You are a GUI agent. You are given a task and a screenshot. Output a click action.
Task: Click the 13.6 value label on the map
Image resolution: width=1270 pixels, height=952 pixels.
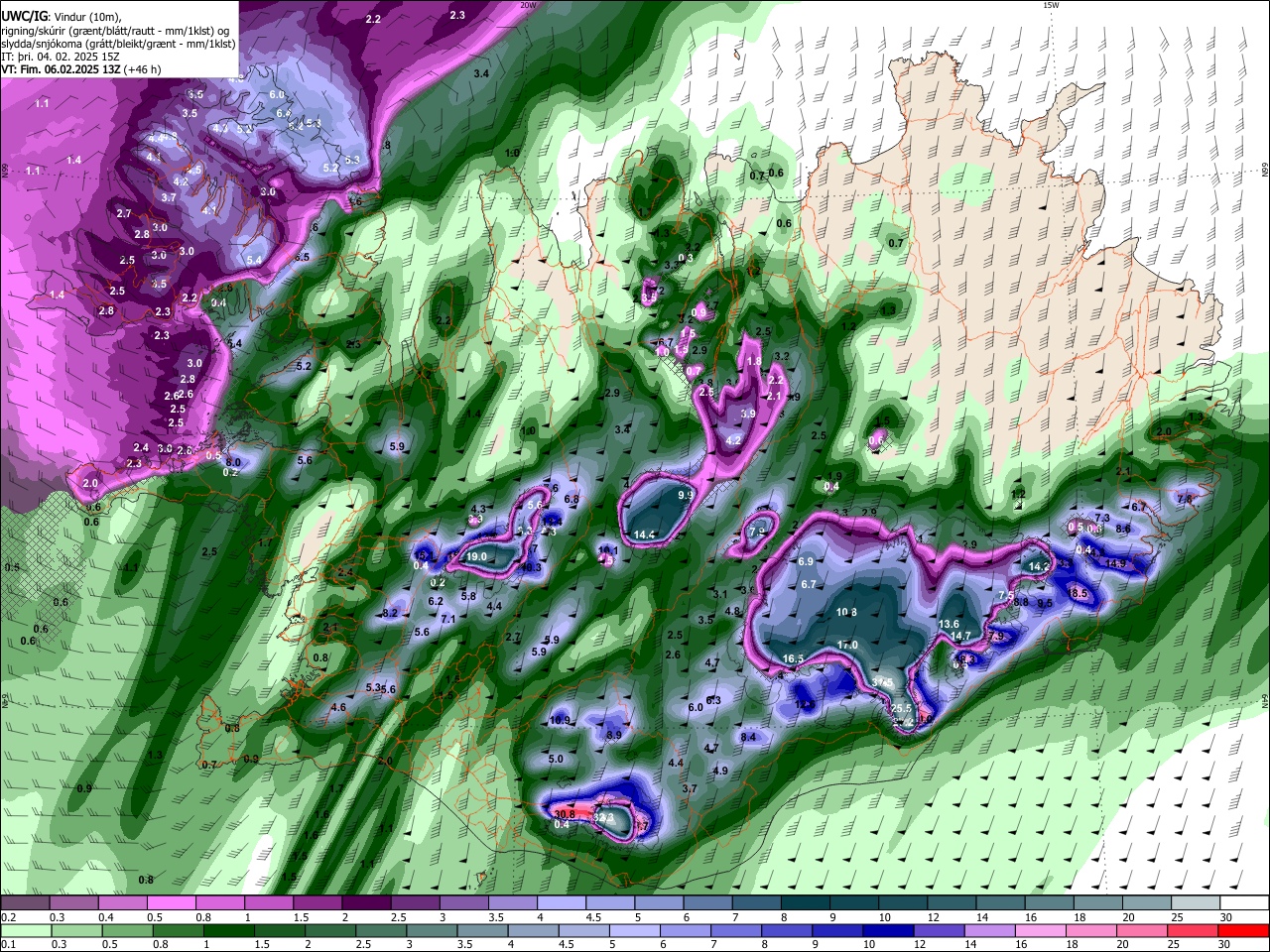click(x=950, y=624)
